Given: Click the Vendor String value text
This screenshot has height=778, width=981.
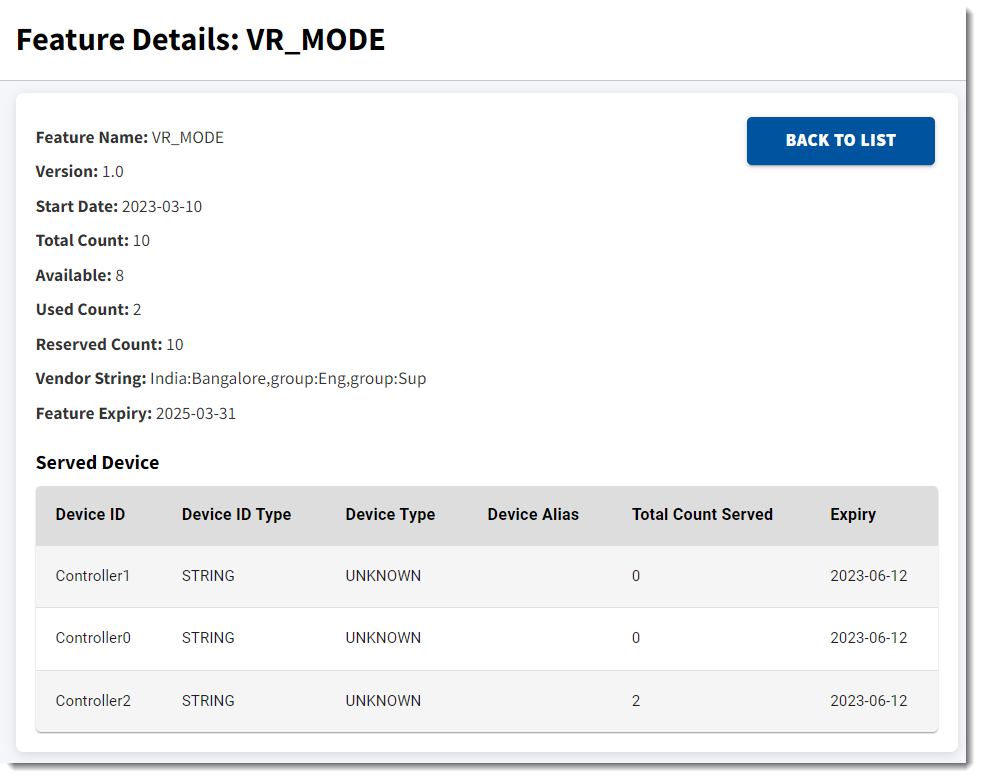Looking at the screenshot, I should pos(288,379).
